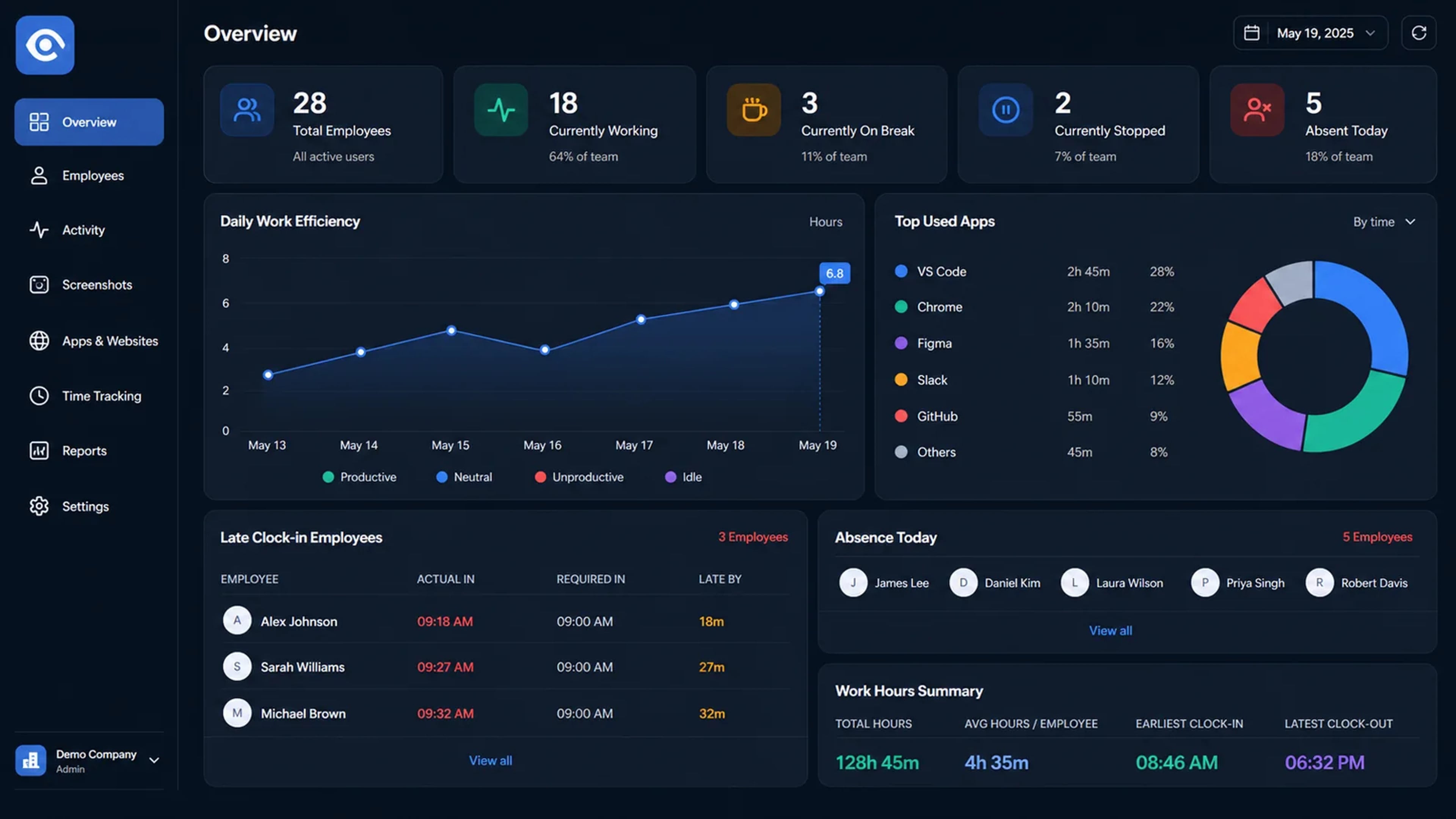Viewport: 1456px width, 819px height.
Task: Click the May 19 data point on chart
Action: coord(819,291)
